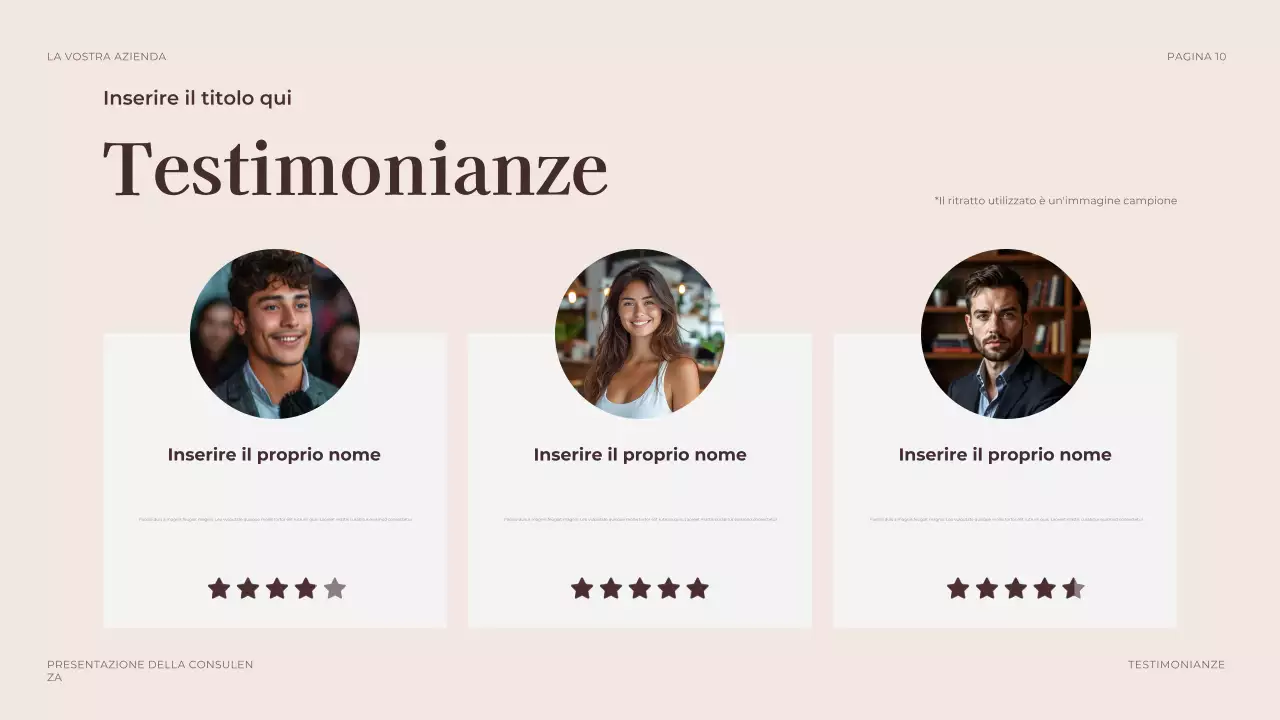This screenshot has height=720, width=1280.
Task: Select the 'LA VOSTRA AZIENDA' header text
Action: pyautogui.click(x=107, y=57)
